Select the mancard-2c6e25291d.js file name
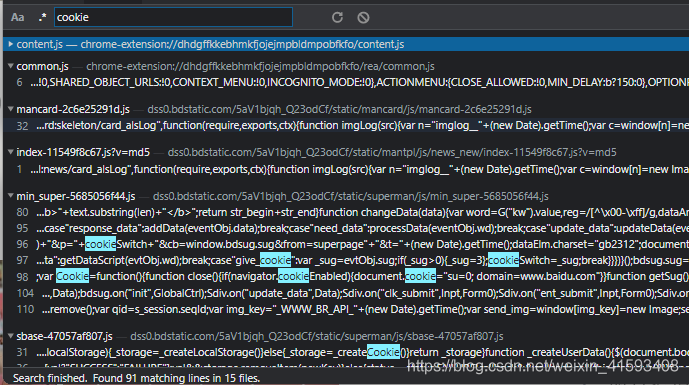The image size is (689, 385). [x=73, y=109]
